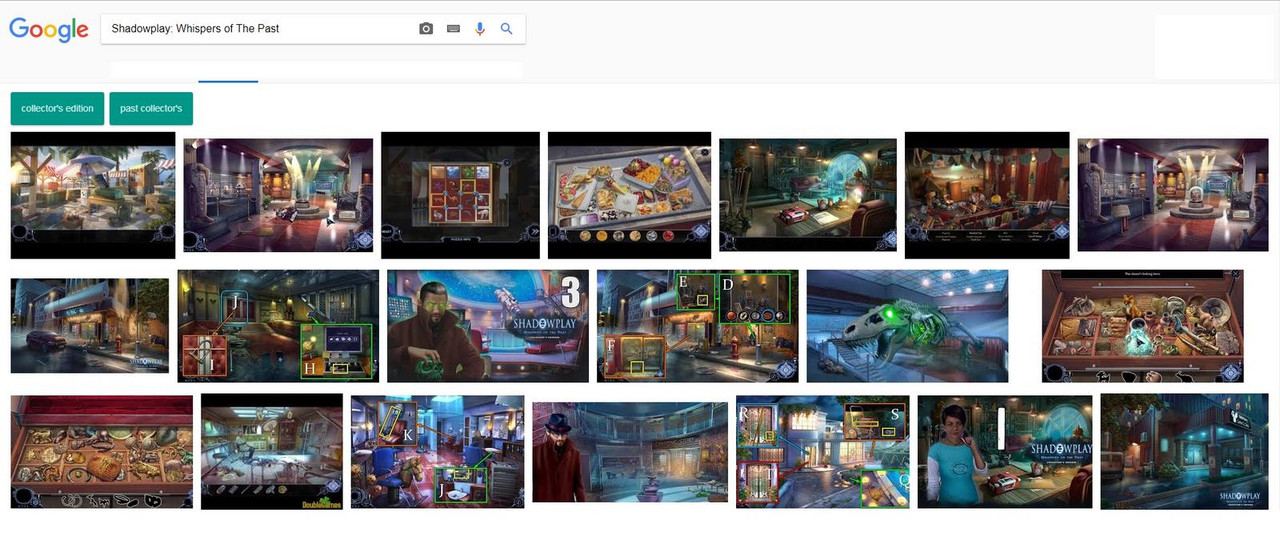Open the puzzle grid tiles thumbnail
This screenshot has height=540, width=1280.
pyautogui.click(x=461, y=195)
